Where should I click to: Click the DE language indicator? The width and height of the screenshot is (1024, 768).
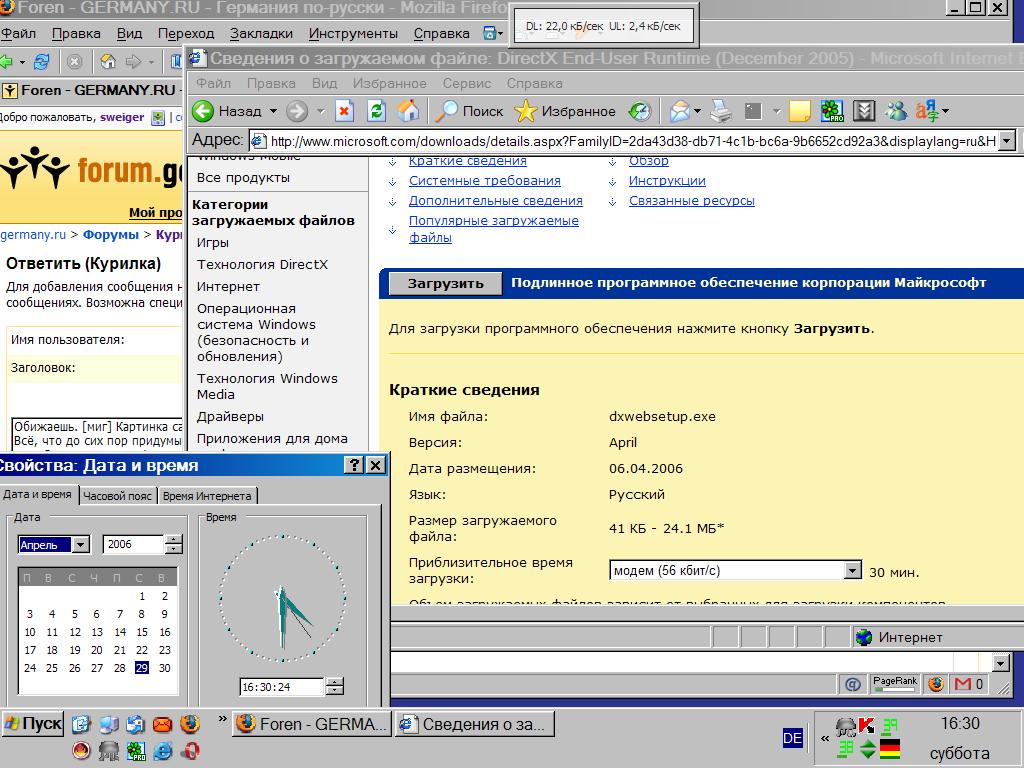pyautogui.click(x=792, y=739)
